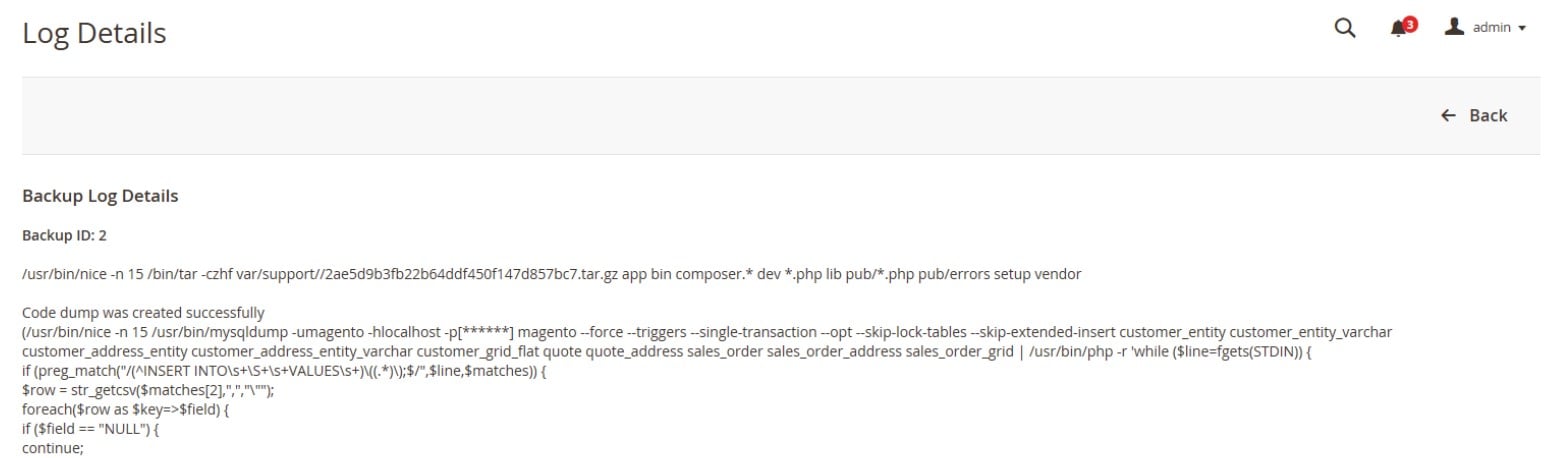This screenshot has height=458, width=1553.
Task: Open the admin account menu label
Action: click(x=1491, y=28)
